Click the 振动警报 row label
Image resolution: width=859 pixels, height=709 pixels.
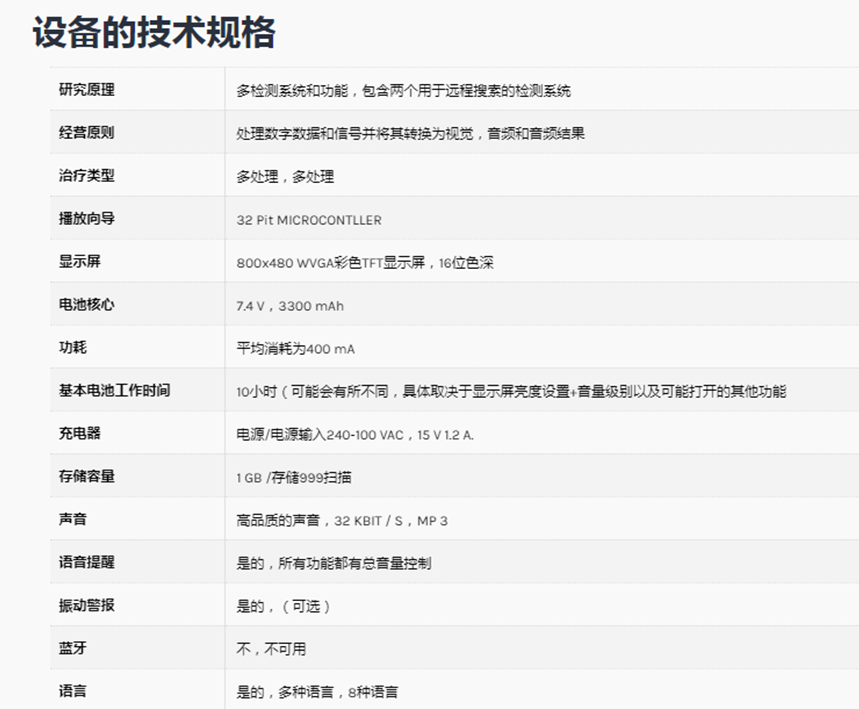click(x=87, y=606)
